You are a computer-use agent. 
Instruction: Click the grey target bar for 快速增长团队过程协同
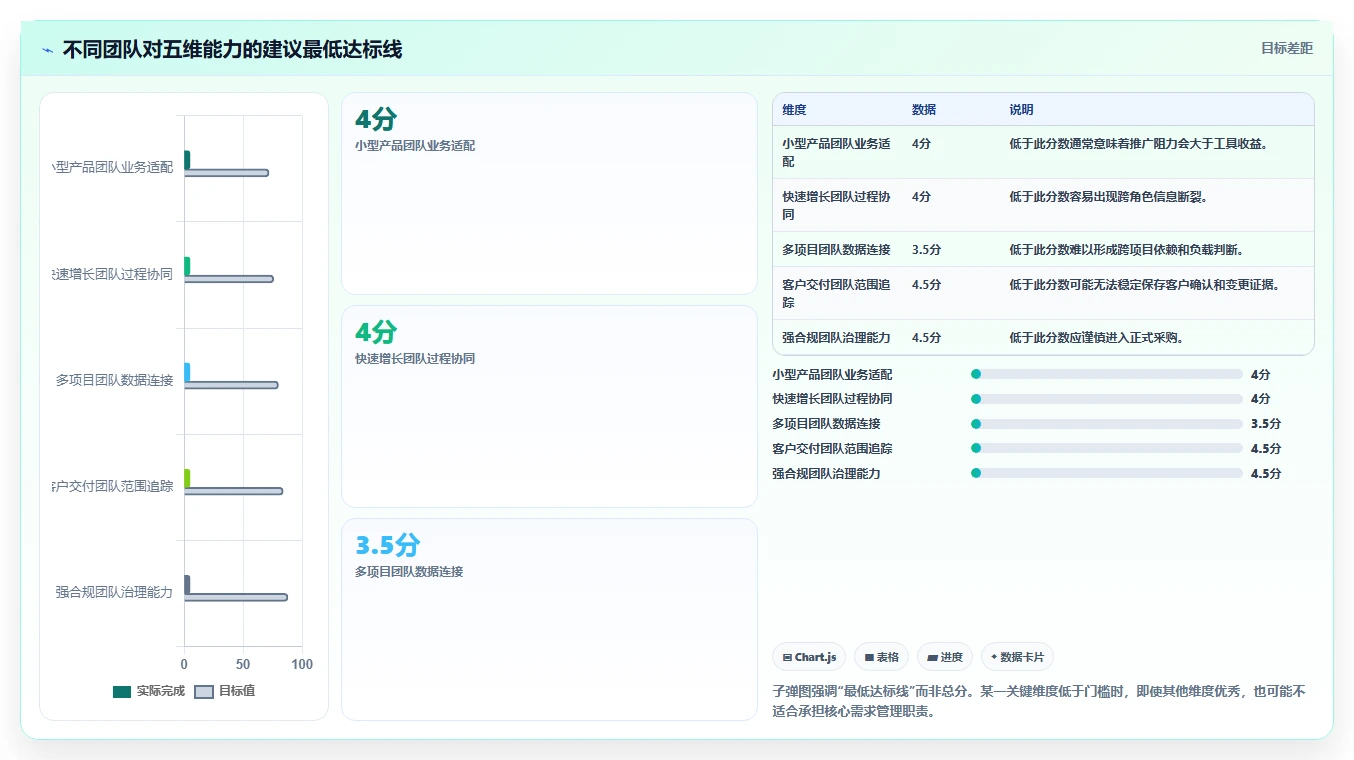coord(228,279)
